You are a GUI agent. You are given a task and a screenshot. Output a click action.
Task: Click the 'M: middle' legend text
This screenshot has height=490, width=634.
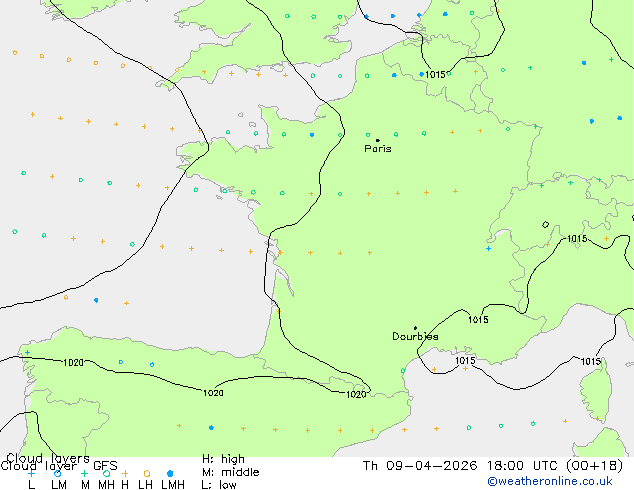(x=230, y=472)
